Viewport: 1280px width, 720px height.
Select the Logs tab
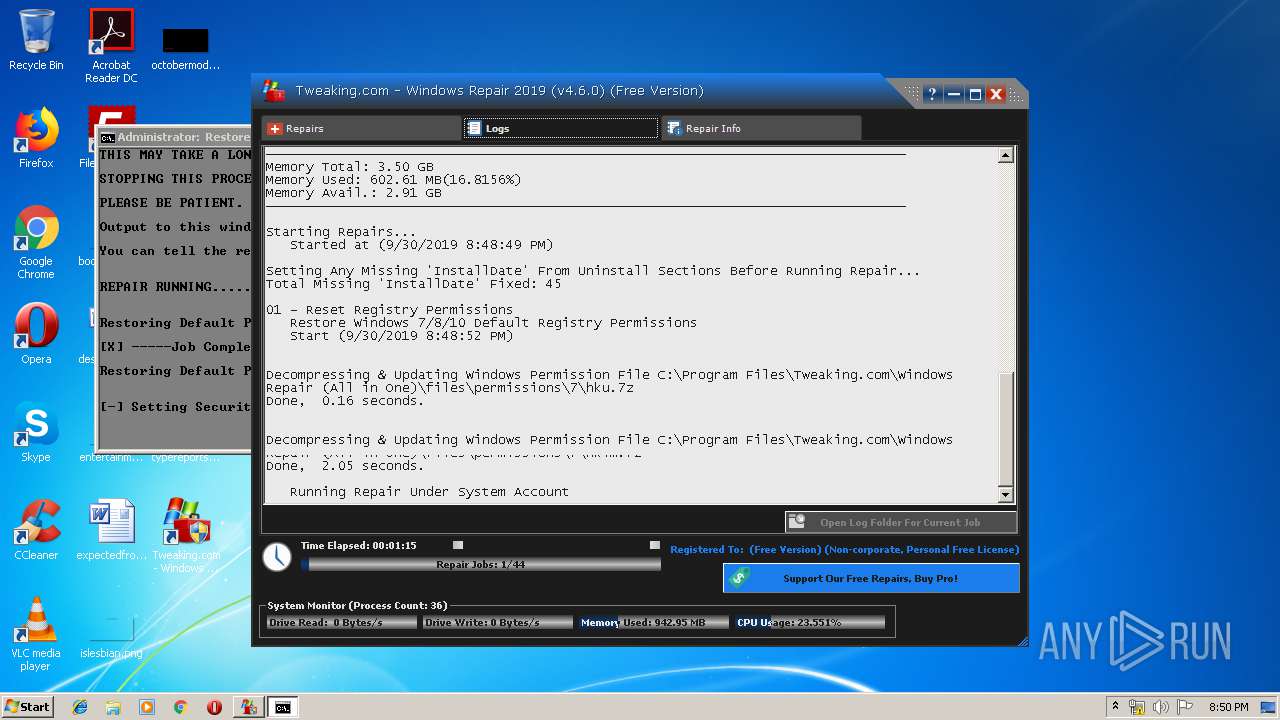(560, 128)
